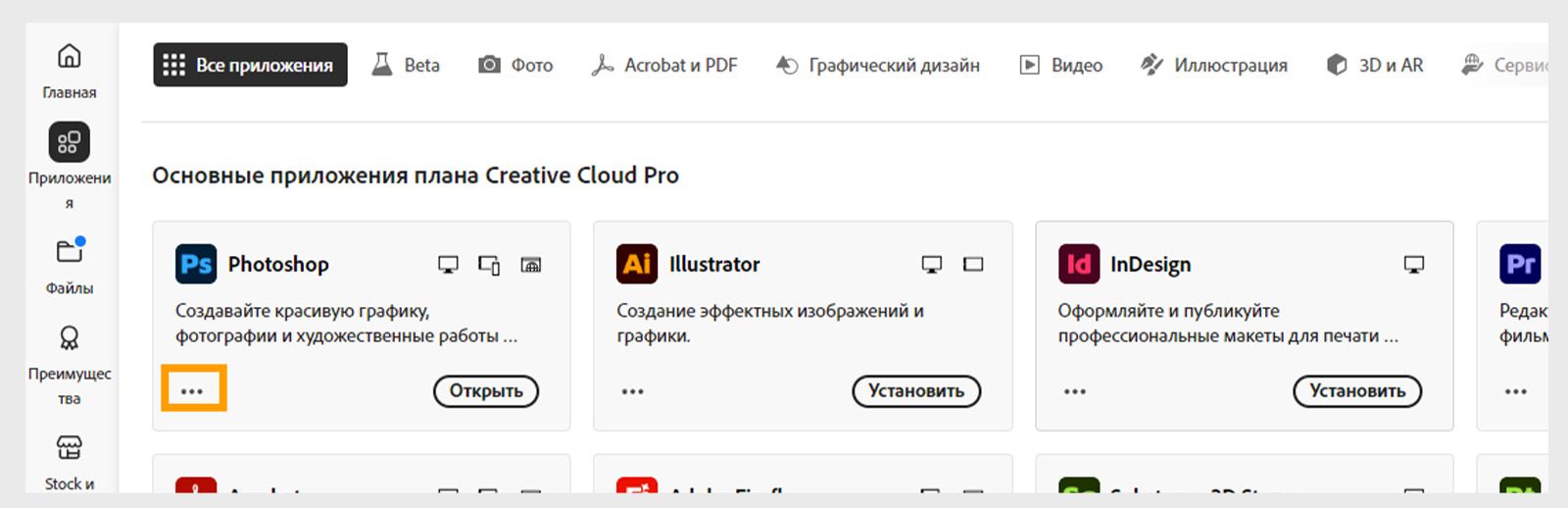
Task: Click the InDesign app title
Action: (x=1151, y=264)
